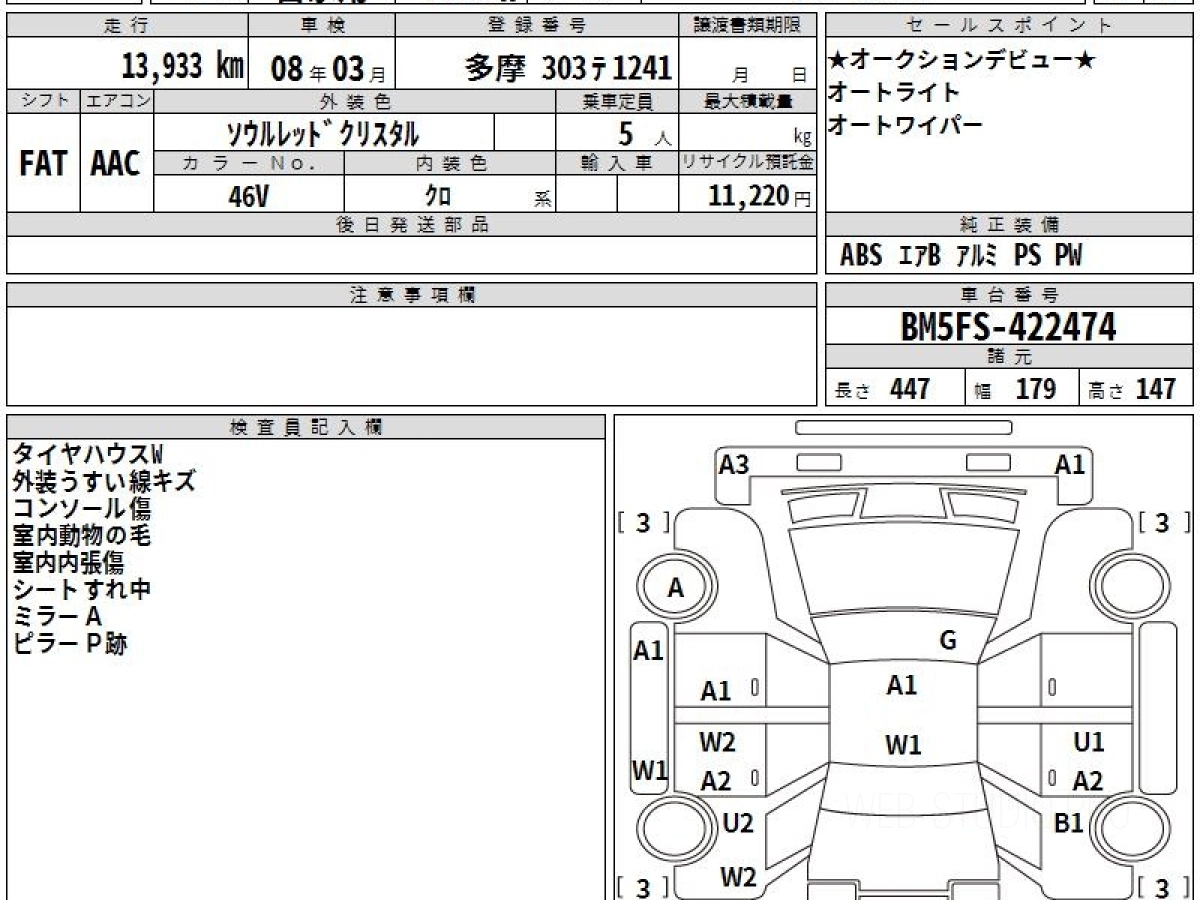
Task: Click the オートライト sales point line
Action: pyautogui.click(x=894, y=93)
